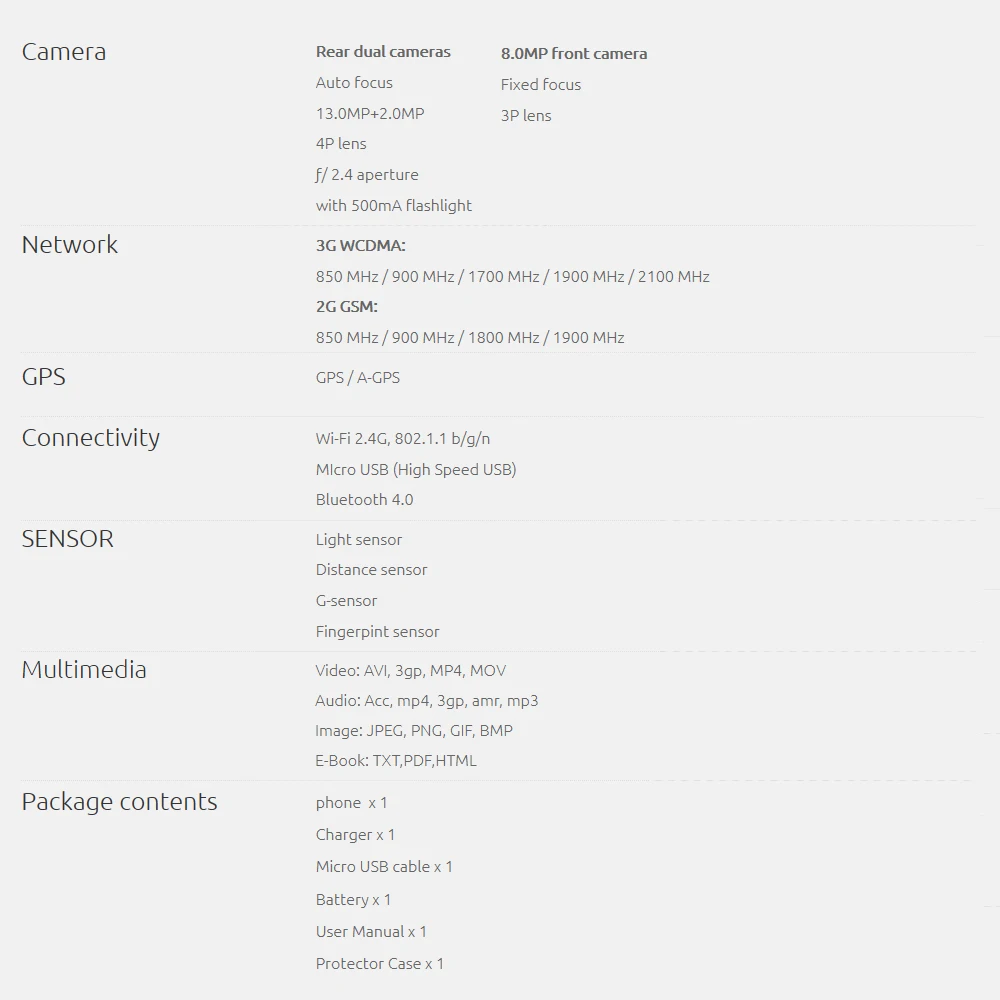Image resolution: width=1000 pixels, height=1000 pixels.
Task: Click the Multimedia section heading
Action: click(x=84, y=670)
